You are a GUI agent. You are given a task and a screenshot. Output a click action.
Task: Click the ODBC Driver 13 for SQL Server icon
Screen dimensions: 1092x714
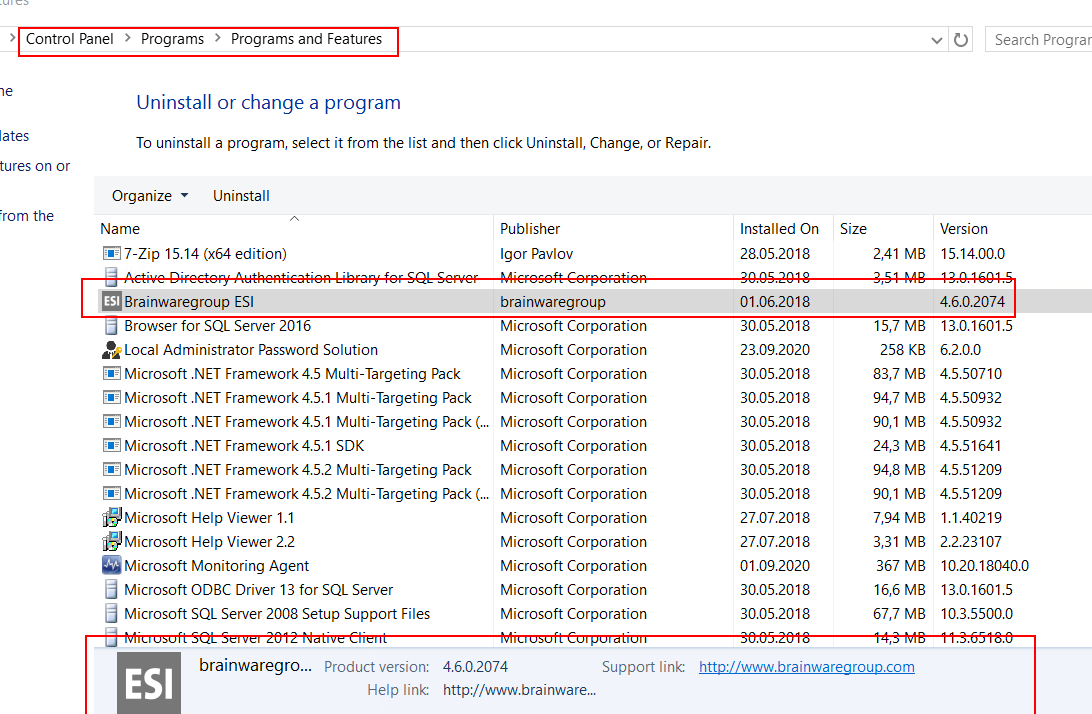point(111,589)
